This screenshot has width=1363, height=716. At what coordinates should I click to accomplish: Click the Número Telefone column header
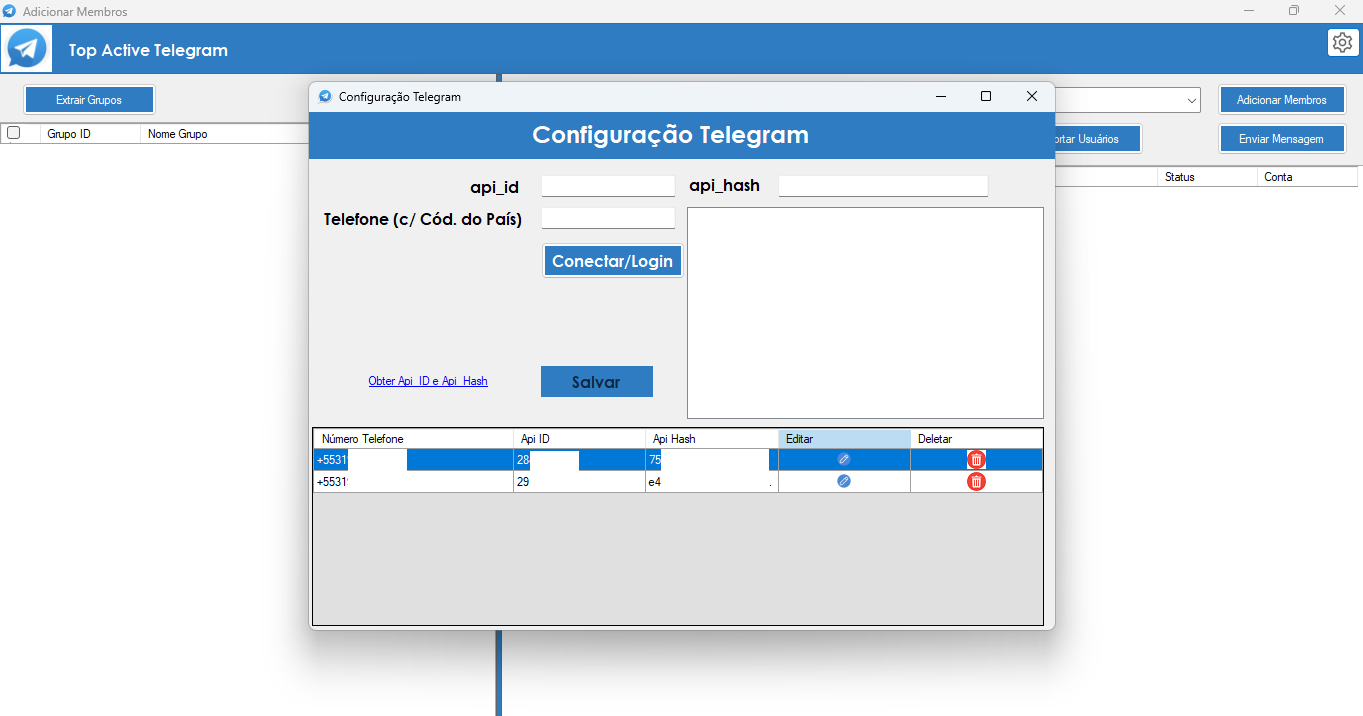[x=414, y=439]
